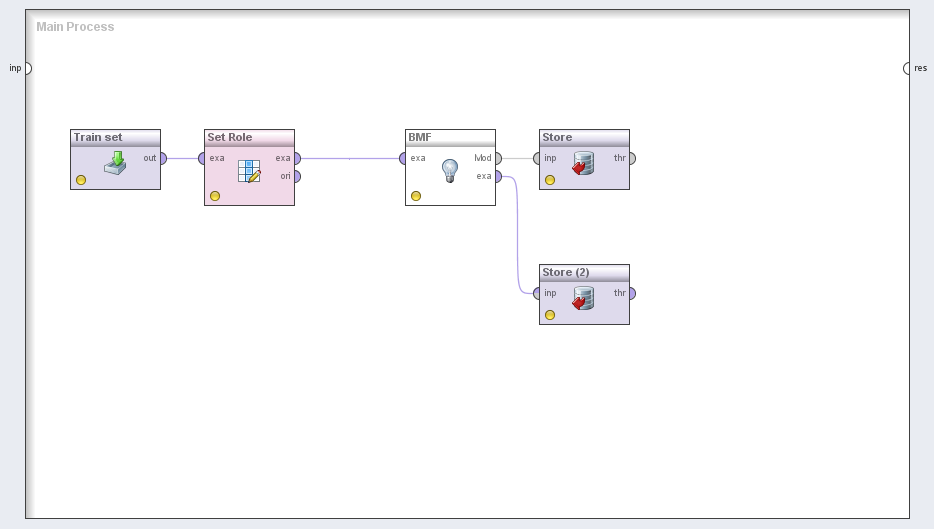This screenshot has height=529, width=934.
Task: Select the connection between Set Role and BMF
Action: coord(350,158)
